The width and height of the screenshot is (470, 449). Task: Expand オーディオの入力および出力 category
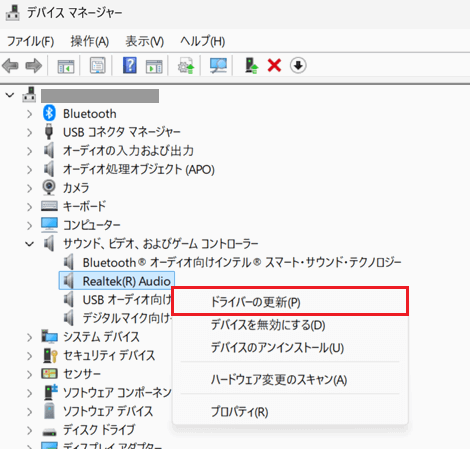pos(29,151)
